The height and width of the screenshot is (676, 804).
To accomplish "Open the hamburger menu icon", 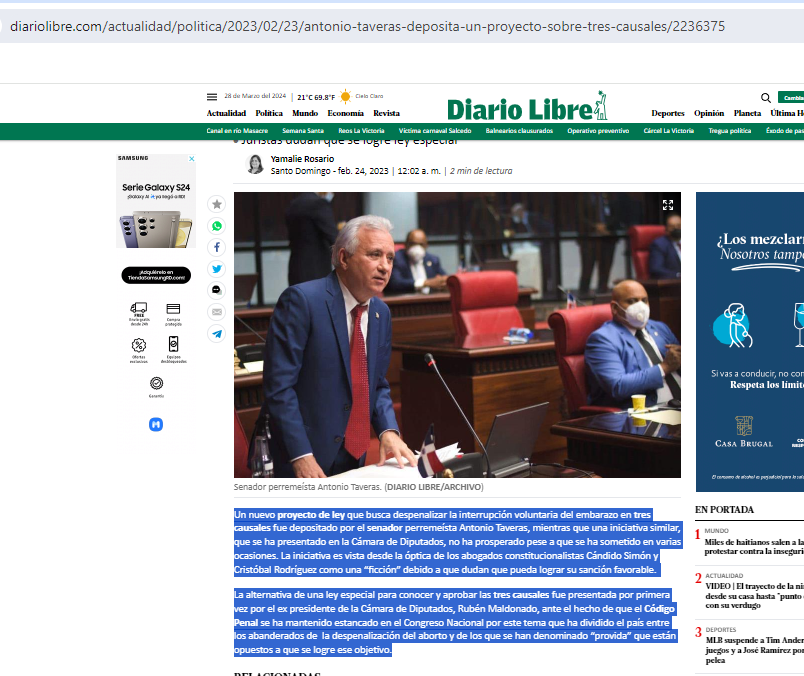I will (x=212, y=96).
